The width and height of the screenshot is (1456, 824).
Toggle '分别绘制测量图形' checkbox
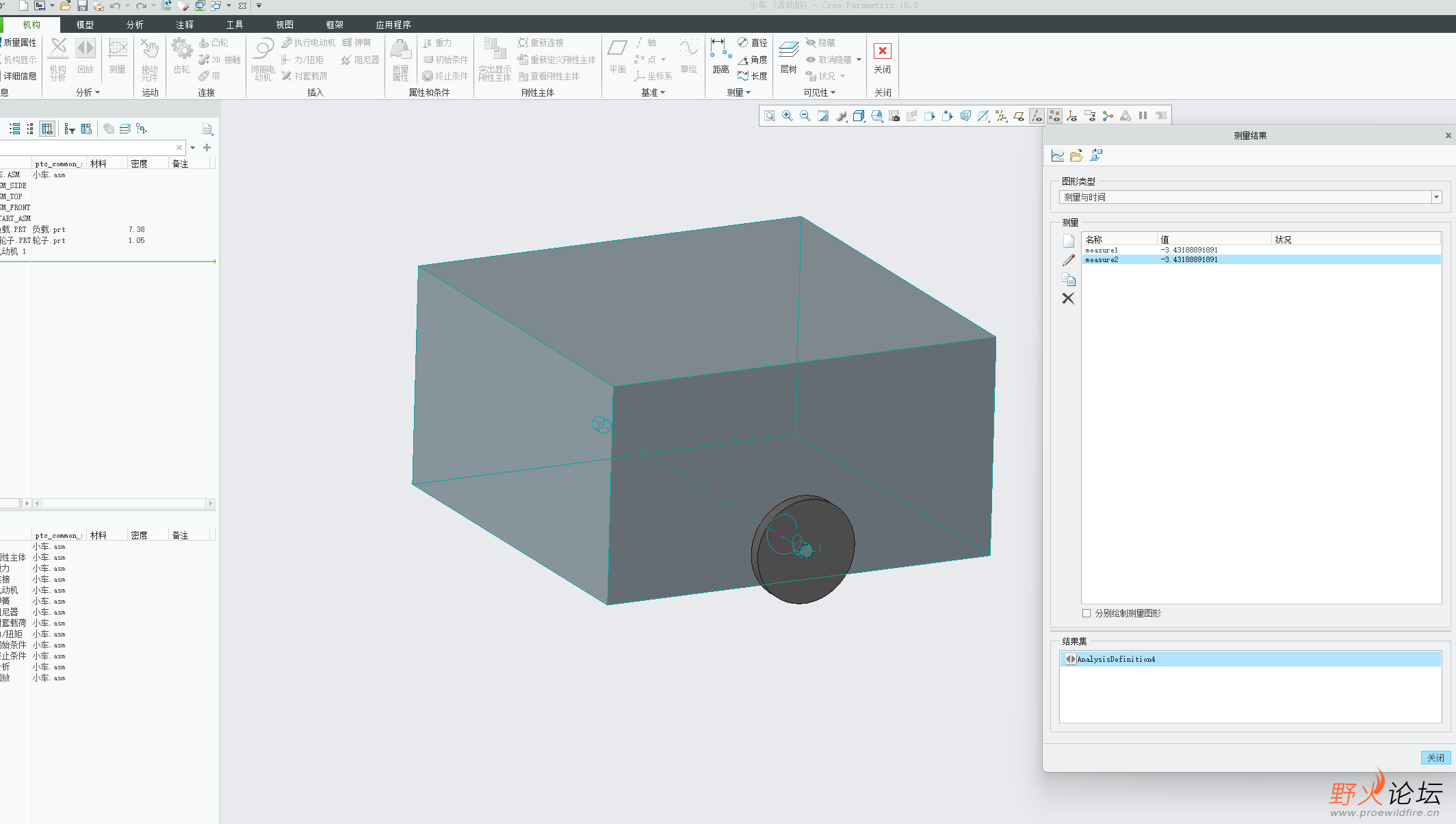[1087, 613]
